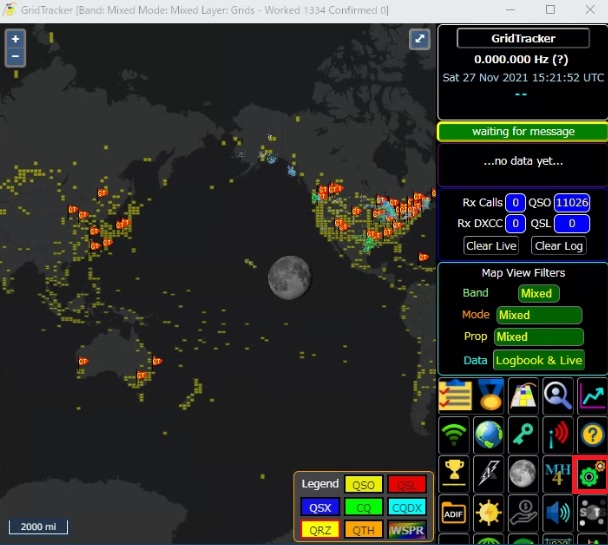Toggle the moon icon in the button panel
The width and height of the screenshot is (608, 545).
click(x=523, y=474)
